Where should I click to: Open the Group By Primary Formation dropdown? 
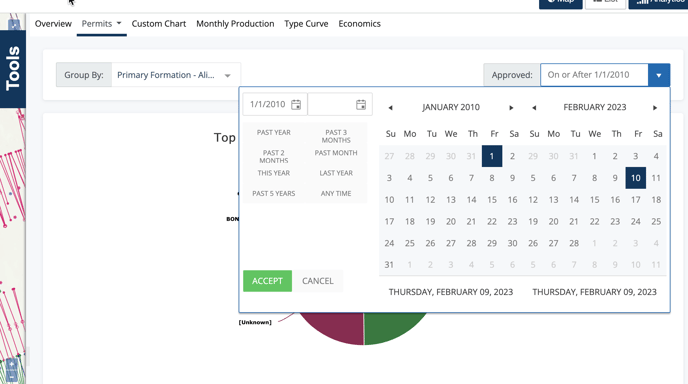176,75
